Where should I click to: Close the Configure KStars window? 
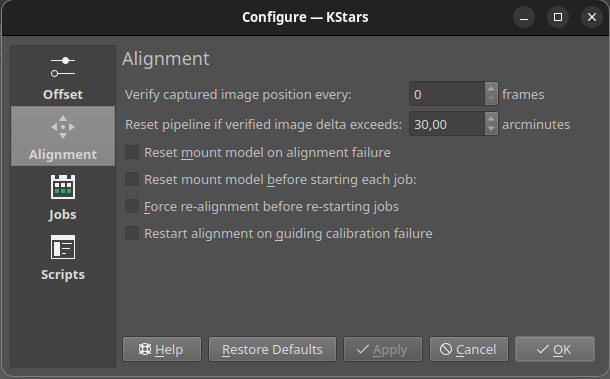(x=592, y=17)
